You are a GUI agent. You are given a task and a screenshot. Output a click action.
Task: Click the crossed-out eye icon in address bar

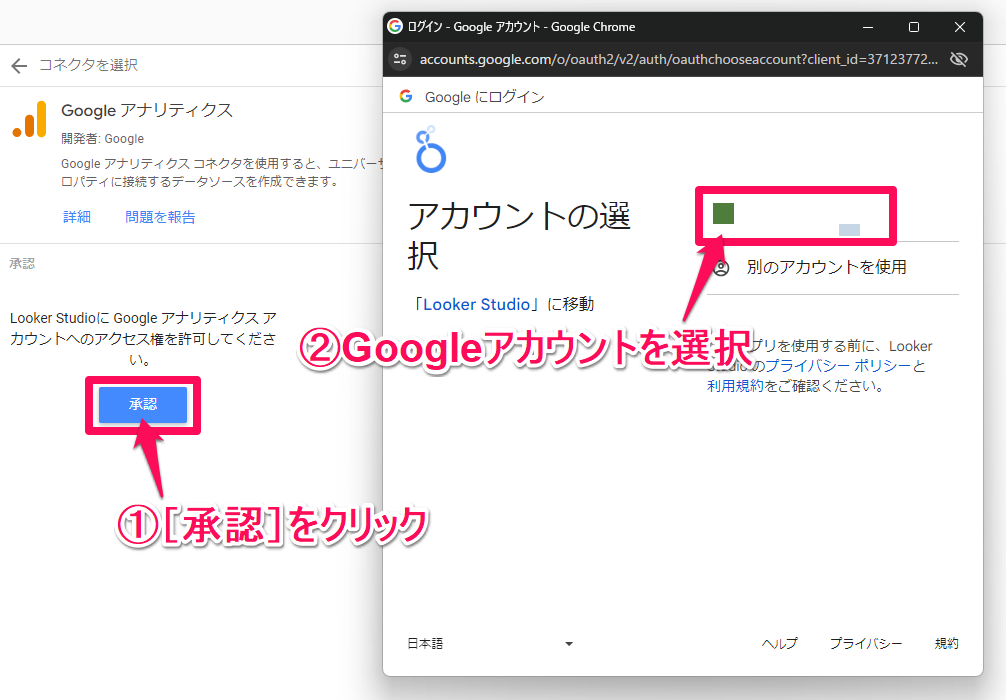[959, 59]
